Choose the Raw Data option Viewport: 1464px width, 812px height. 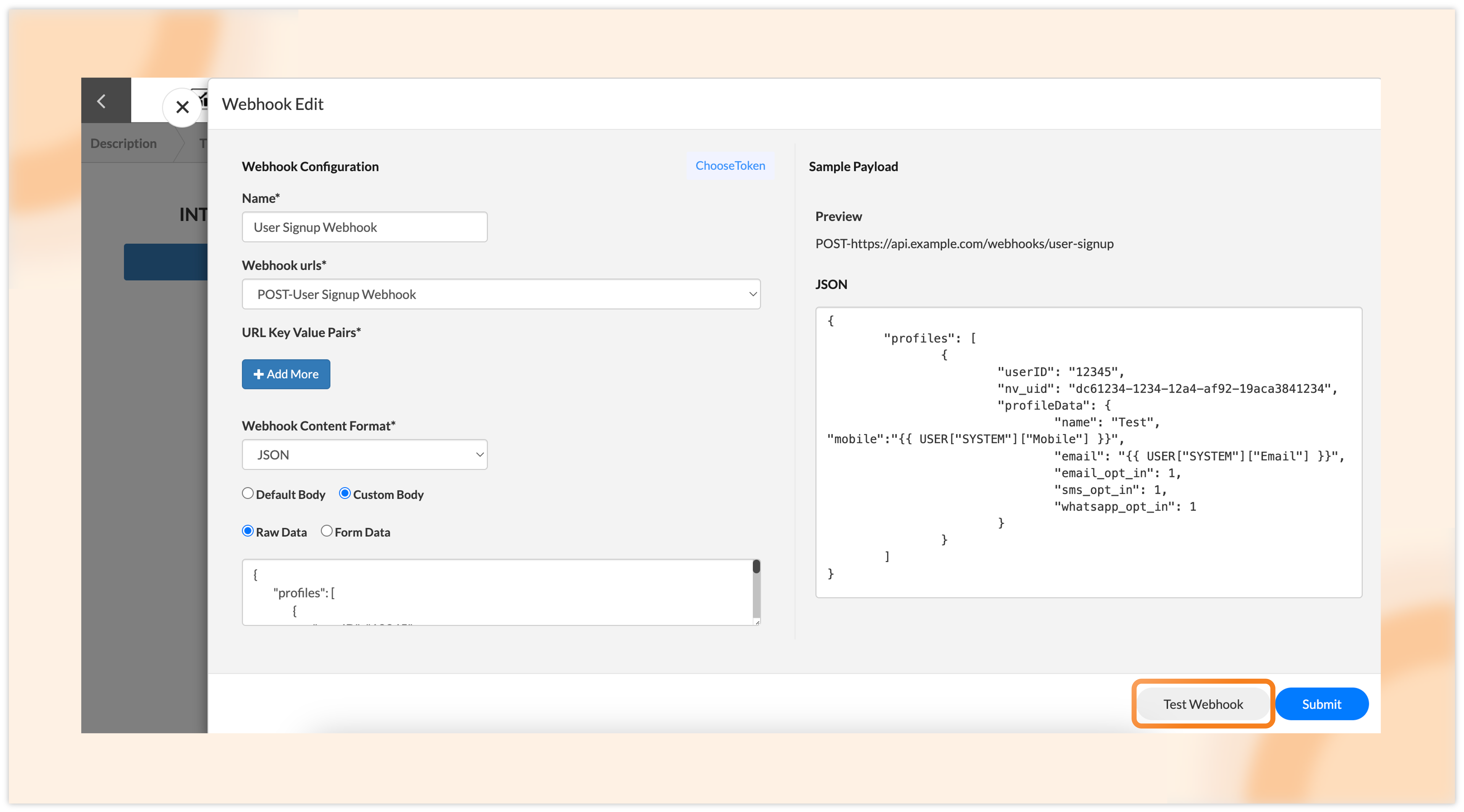[248, 531]
